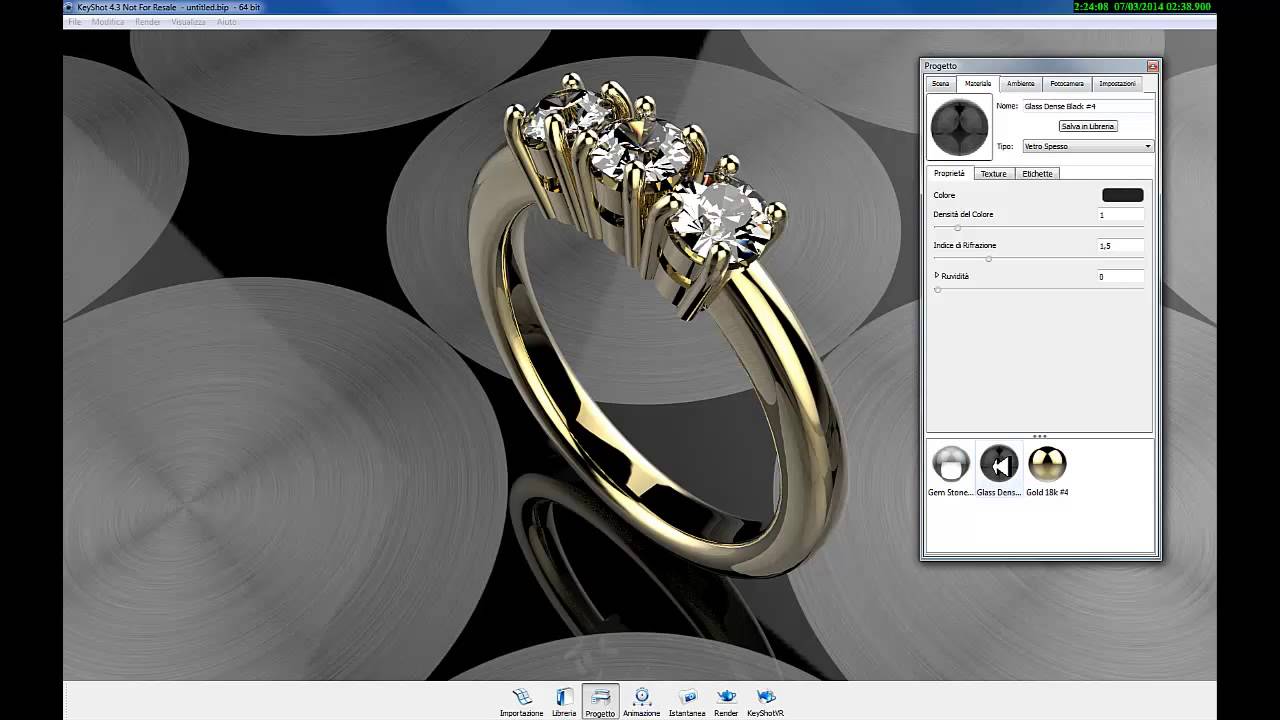
Task: Switch to the Scena tab
Action: [x=940, y=84]
